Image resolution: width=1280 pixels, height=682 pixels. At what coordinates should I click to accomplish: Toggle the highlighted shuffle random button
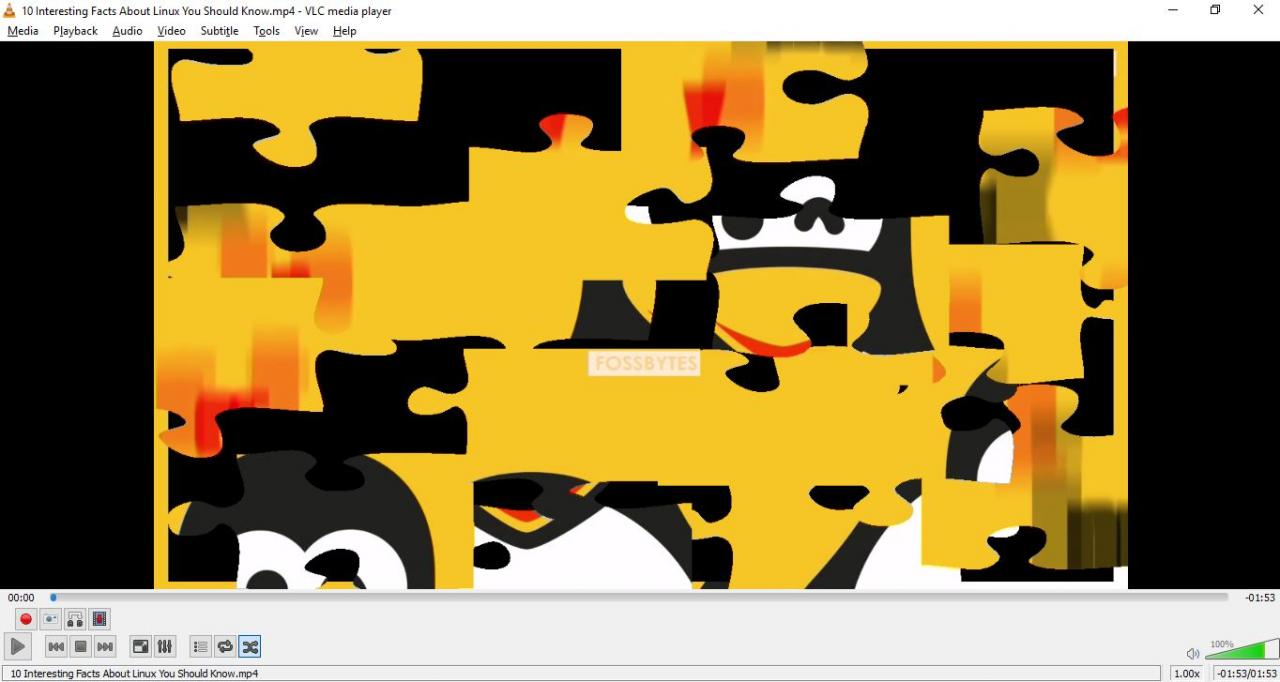(250, 647)
